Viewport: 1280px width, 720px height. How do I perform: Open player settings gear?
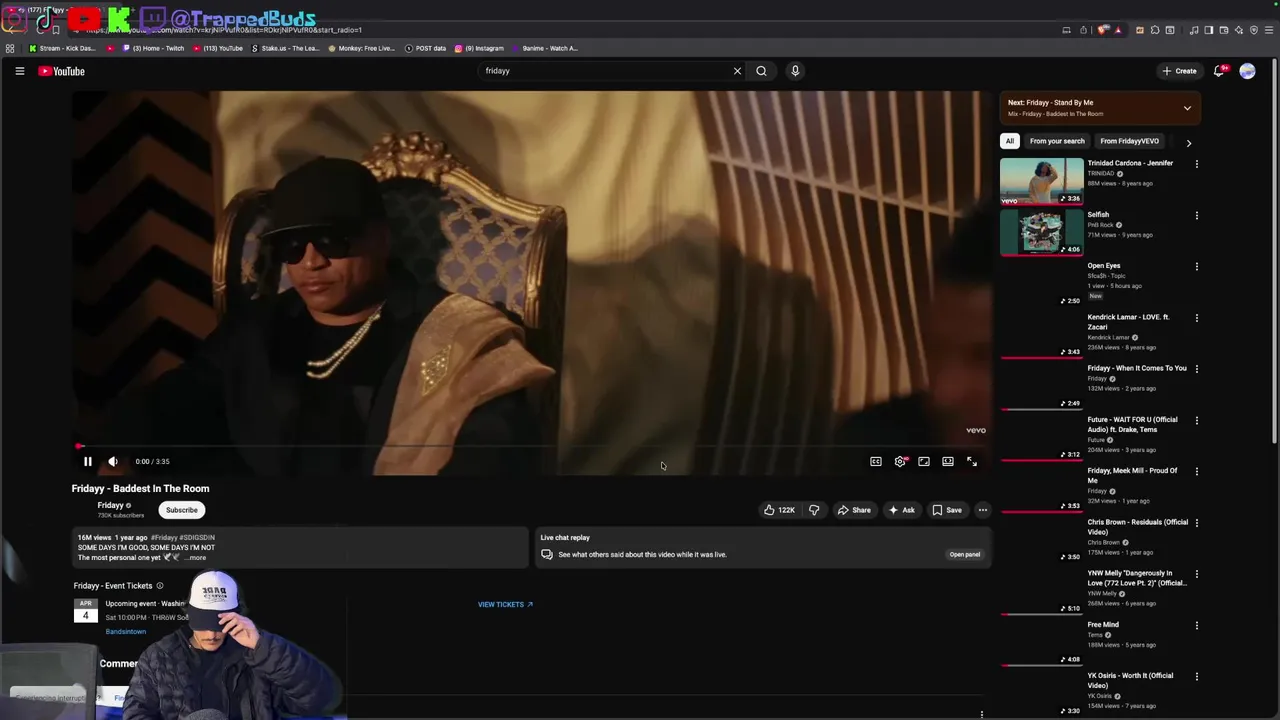[900, 461]
